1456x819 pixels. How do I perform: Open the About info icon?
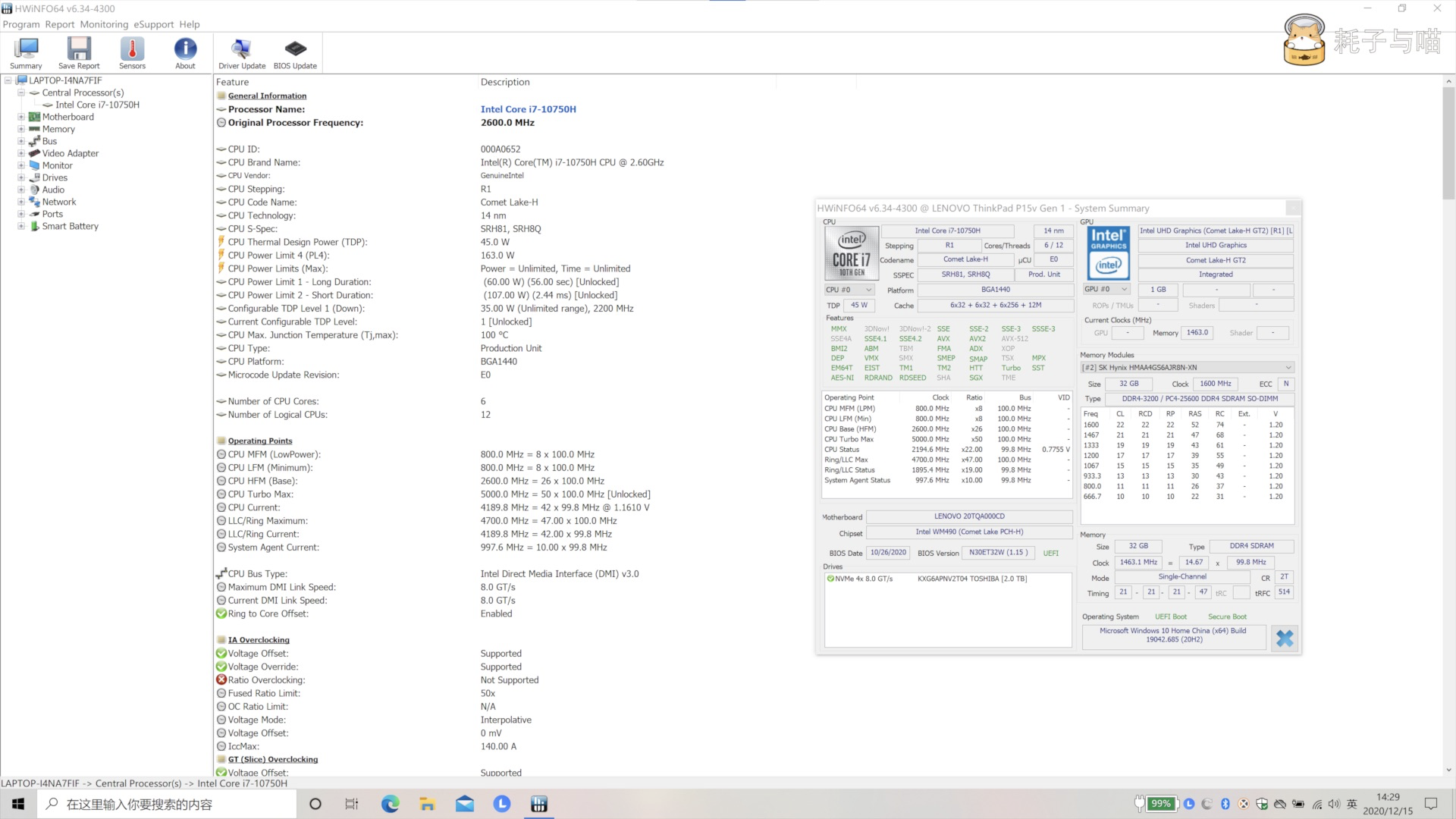point(185,53)
